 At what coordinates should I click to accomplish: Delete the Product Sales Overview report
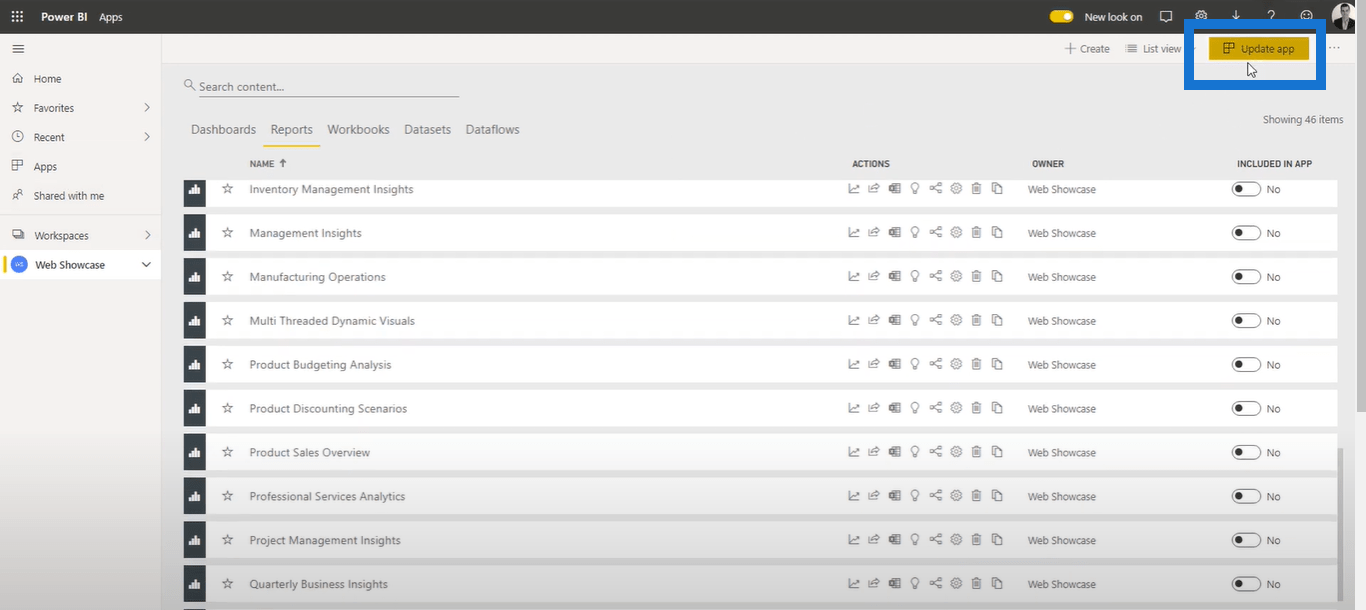click(977, 453)
